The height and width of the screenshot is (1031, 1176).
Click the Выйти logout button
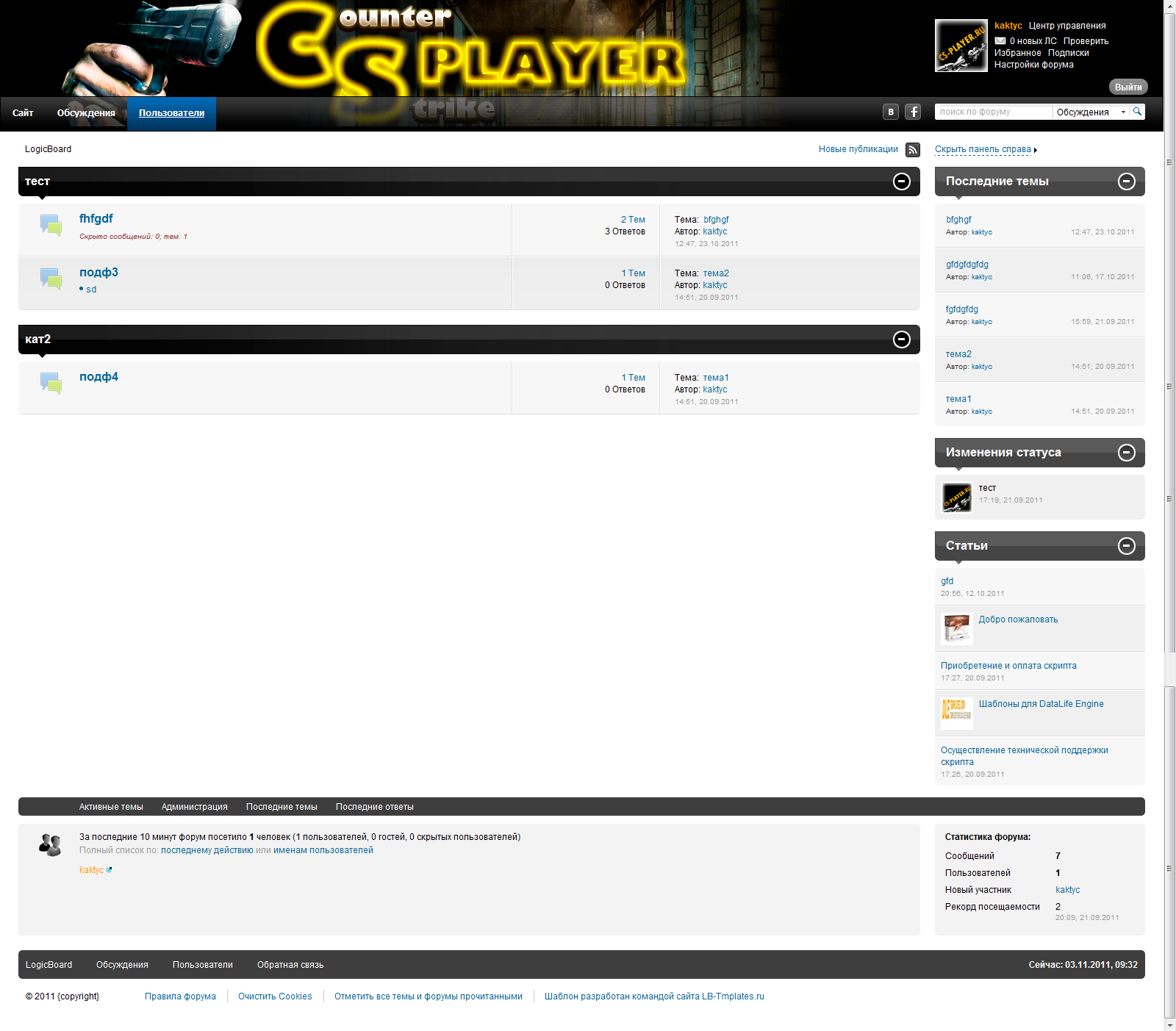[x=1128, y=87]
